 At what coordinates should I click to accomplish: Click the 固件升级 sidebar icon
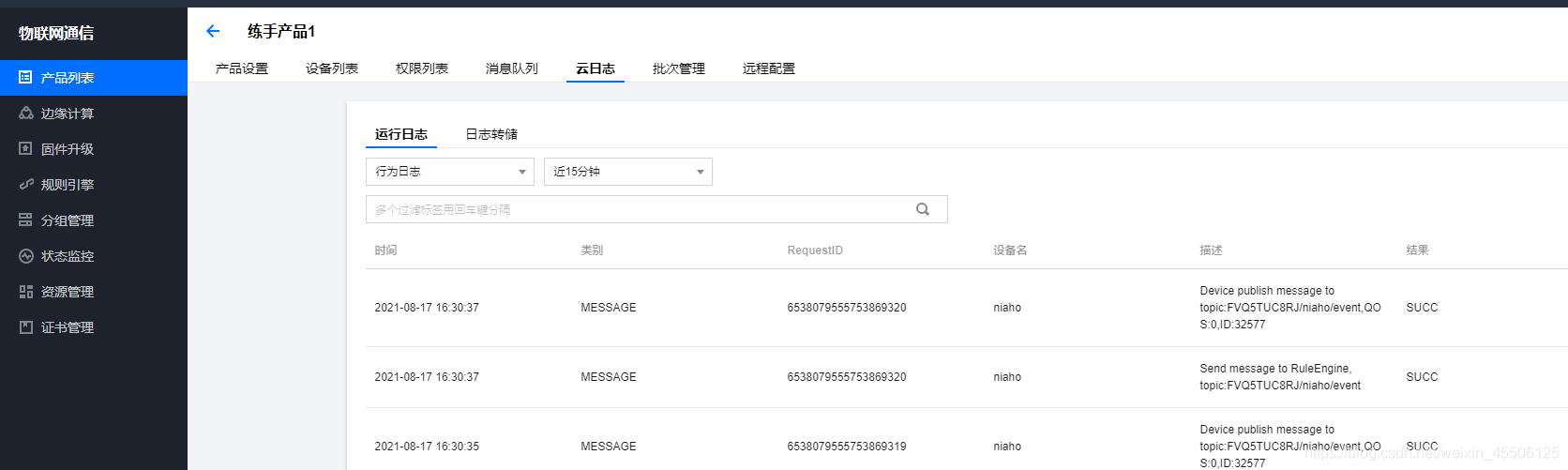[25, 149]
